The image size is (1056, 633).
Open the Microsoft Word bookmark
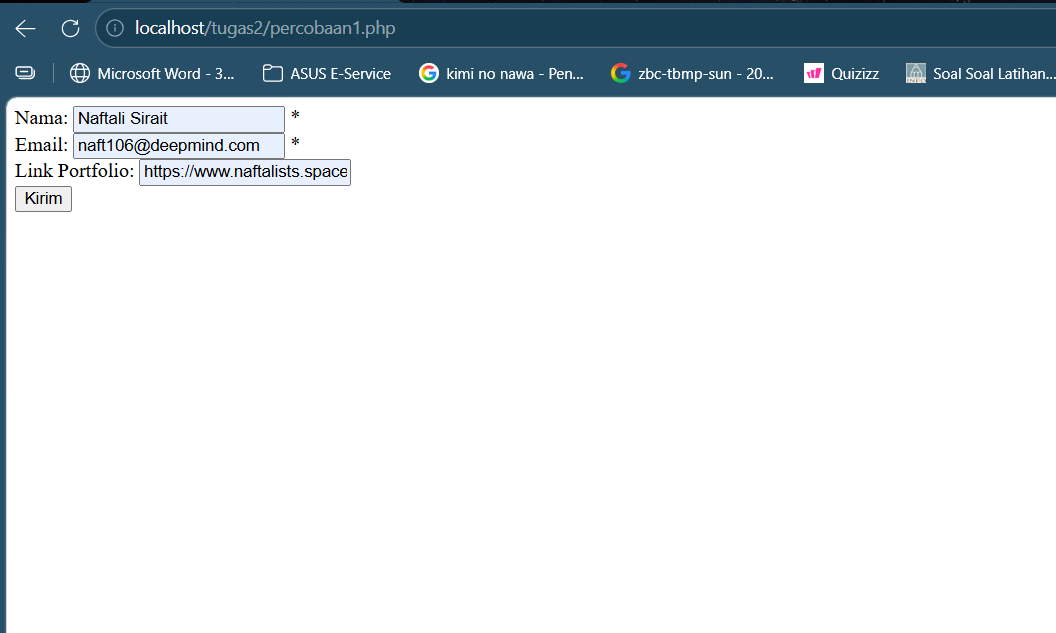click(x=152, y=73)
